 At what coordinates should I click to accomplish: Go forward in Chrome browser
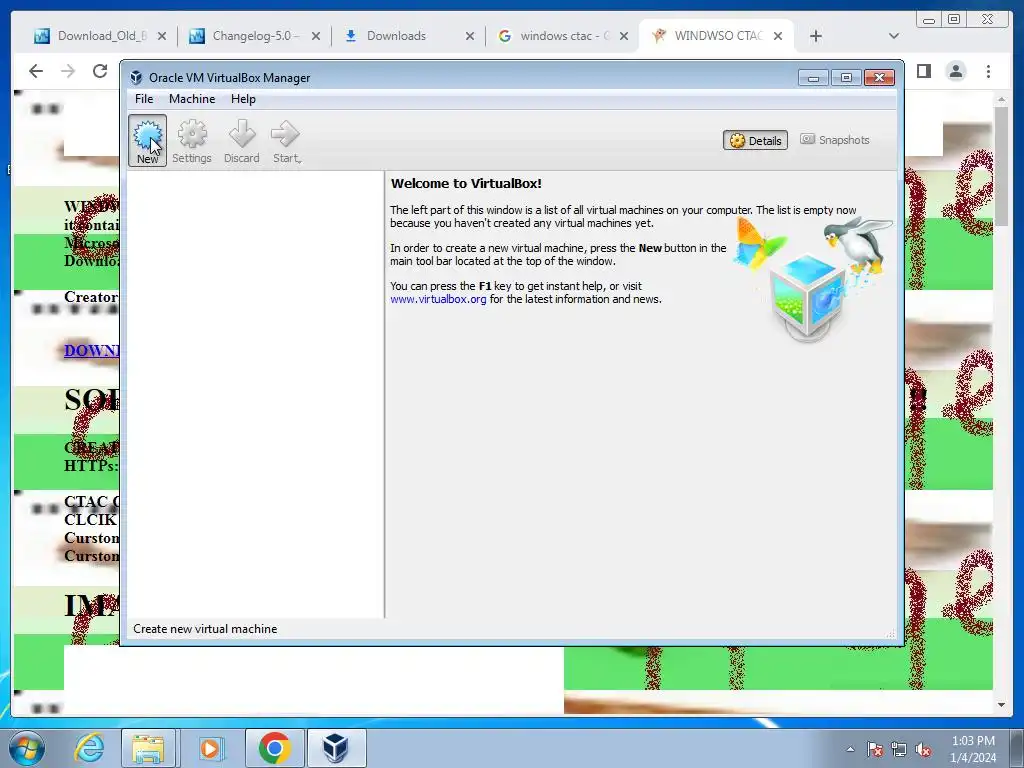(68, 71)
